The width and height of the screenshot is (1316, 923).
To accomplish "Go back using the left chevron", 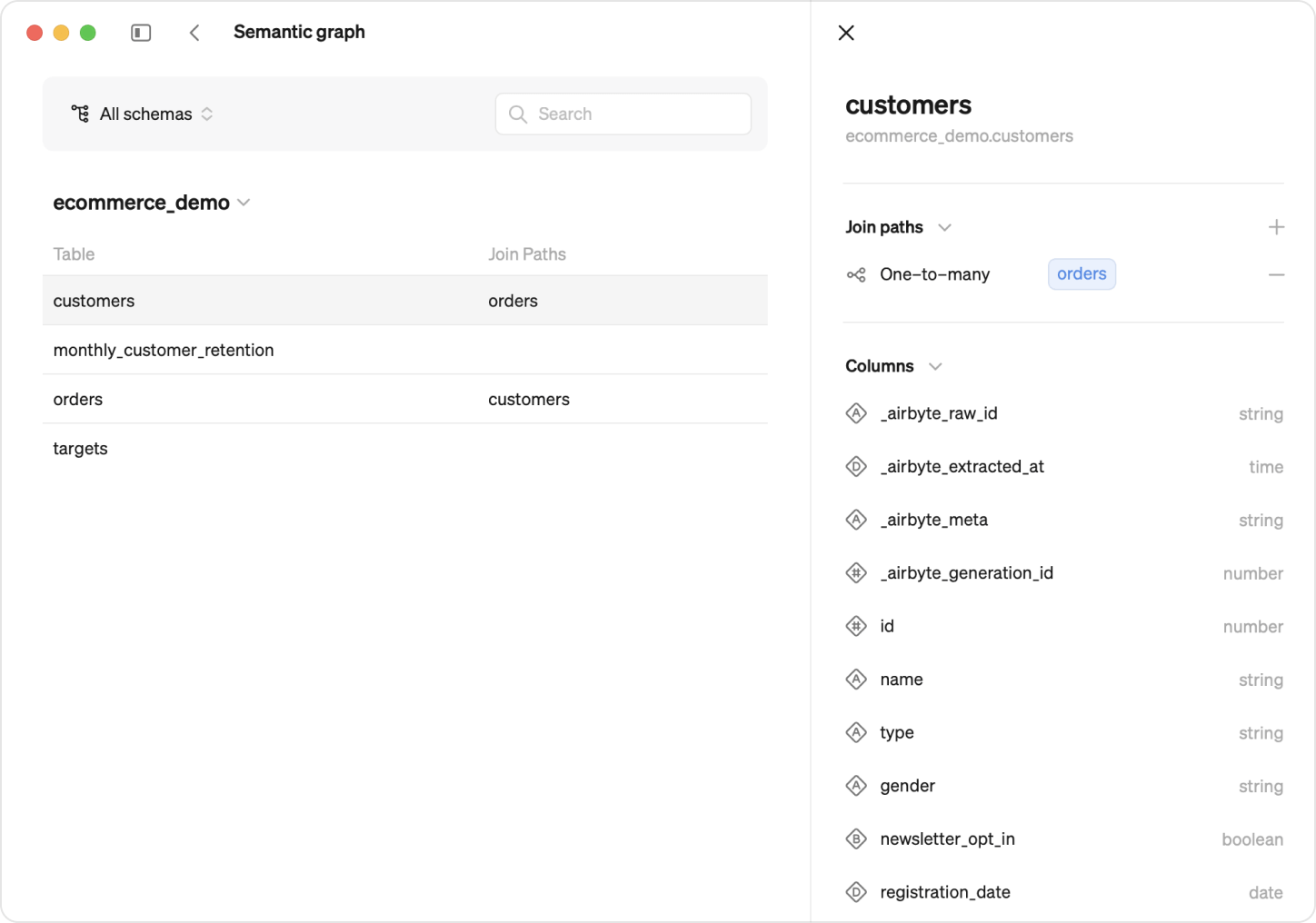I will (194, 33).
